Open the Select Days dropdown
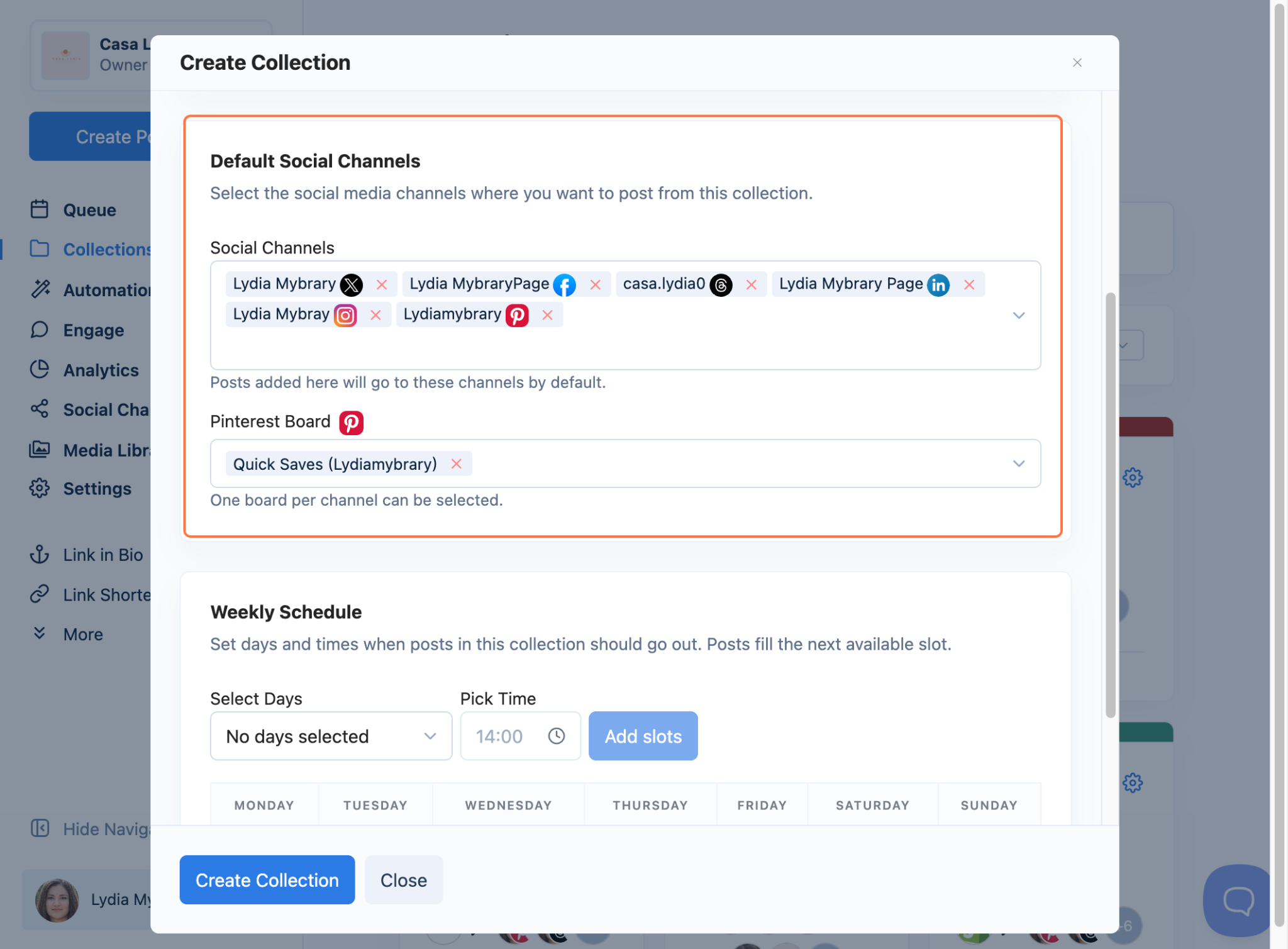This screenshot has height=949, width=1288. coord(331,736)
